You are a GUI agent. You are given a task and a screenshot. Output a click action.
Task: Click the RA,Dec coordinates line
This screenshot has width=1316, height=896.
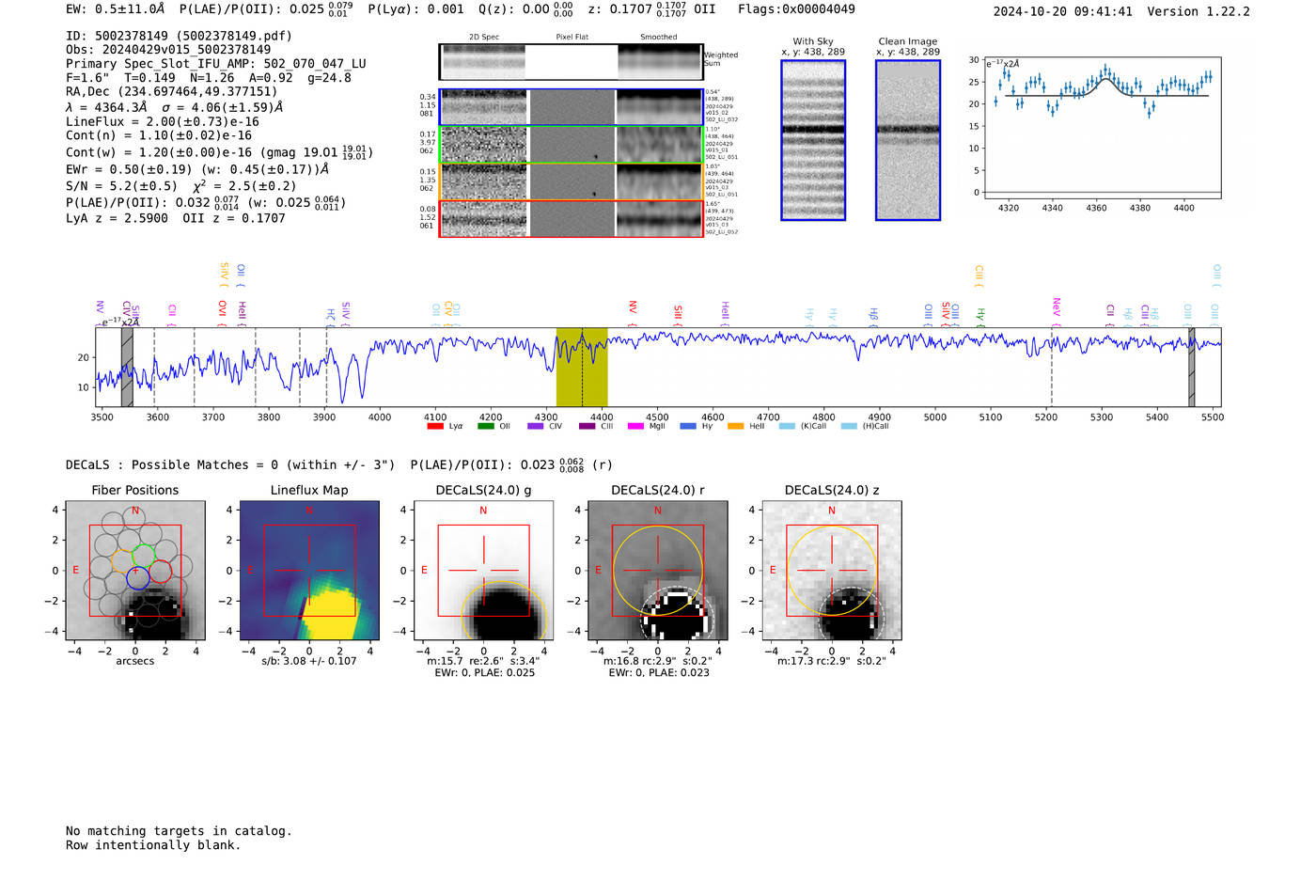172,92
